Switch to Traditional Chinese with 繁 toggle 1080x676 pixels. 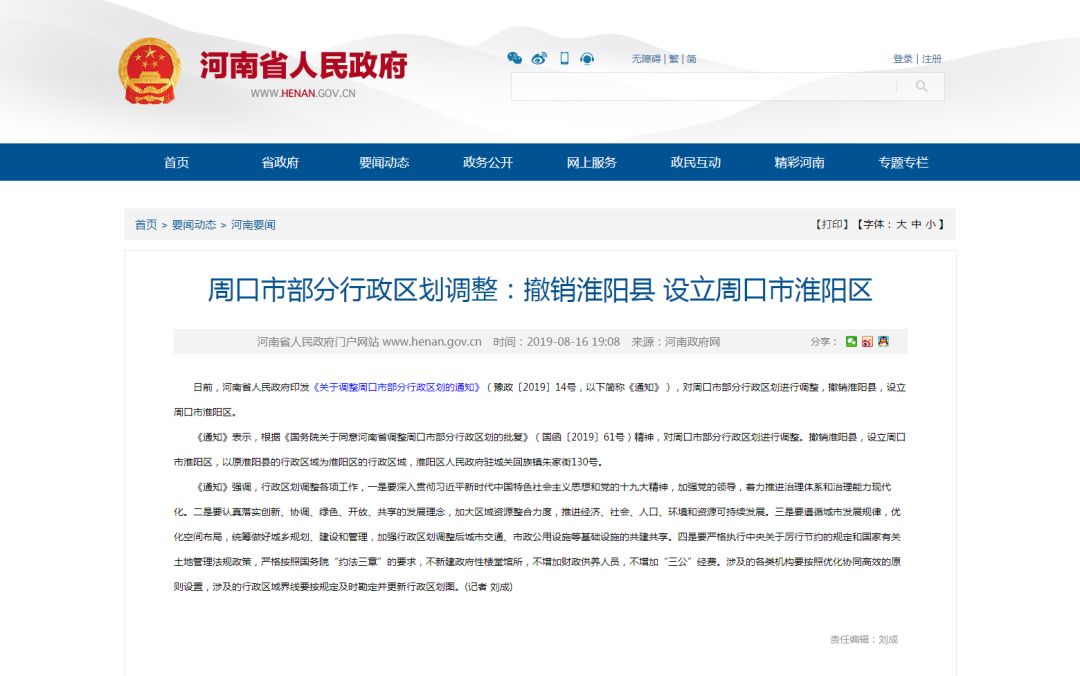click(672, 58)
